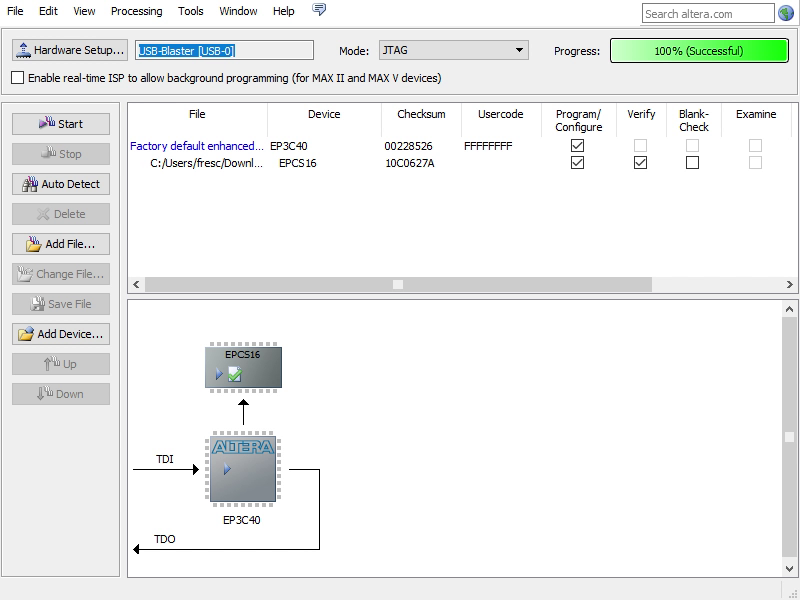Click the feedback speech bubble icon
Screen dimensions: 800x600
(x=319, y=10)
